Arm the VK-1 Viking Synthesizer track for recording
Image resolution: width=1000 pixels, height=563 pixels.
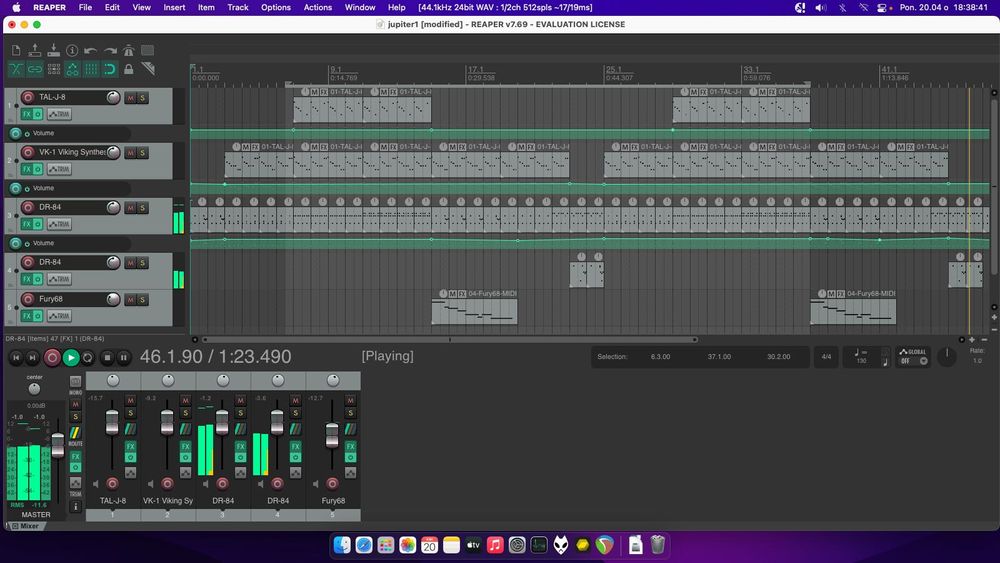tap(29, 152)
